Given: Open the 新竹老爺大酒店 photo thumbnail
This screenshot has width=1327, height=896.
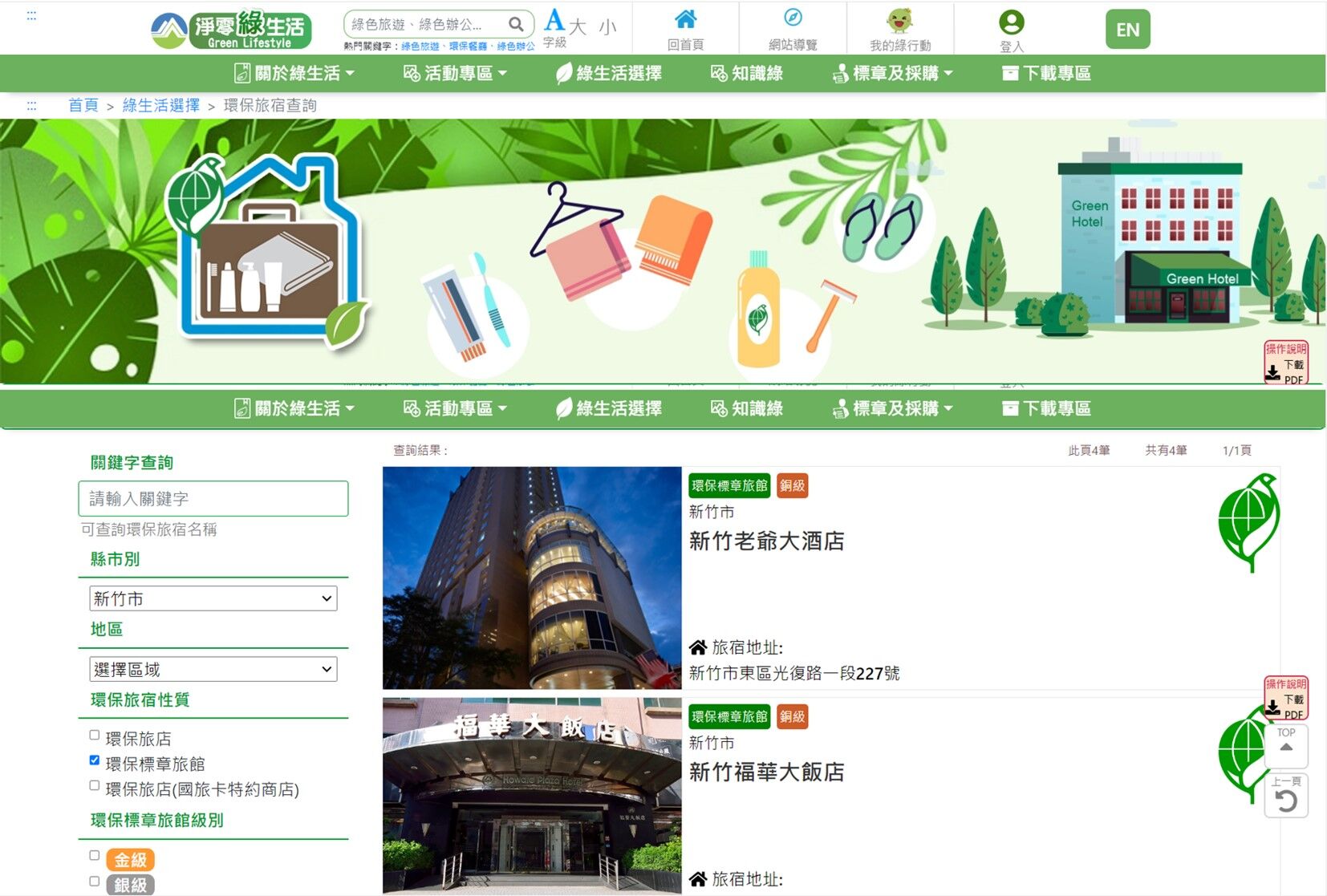Looking at the screenshot, I should pos(532,578).
